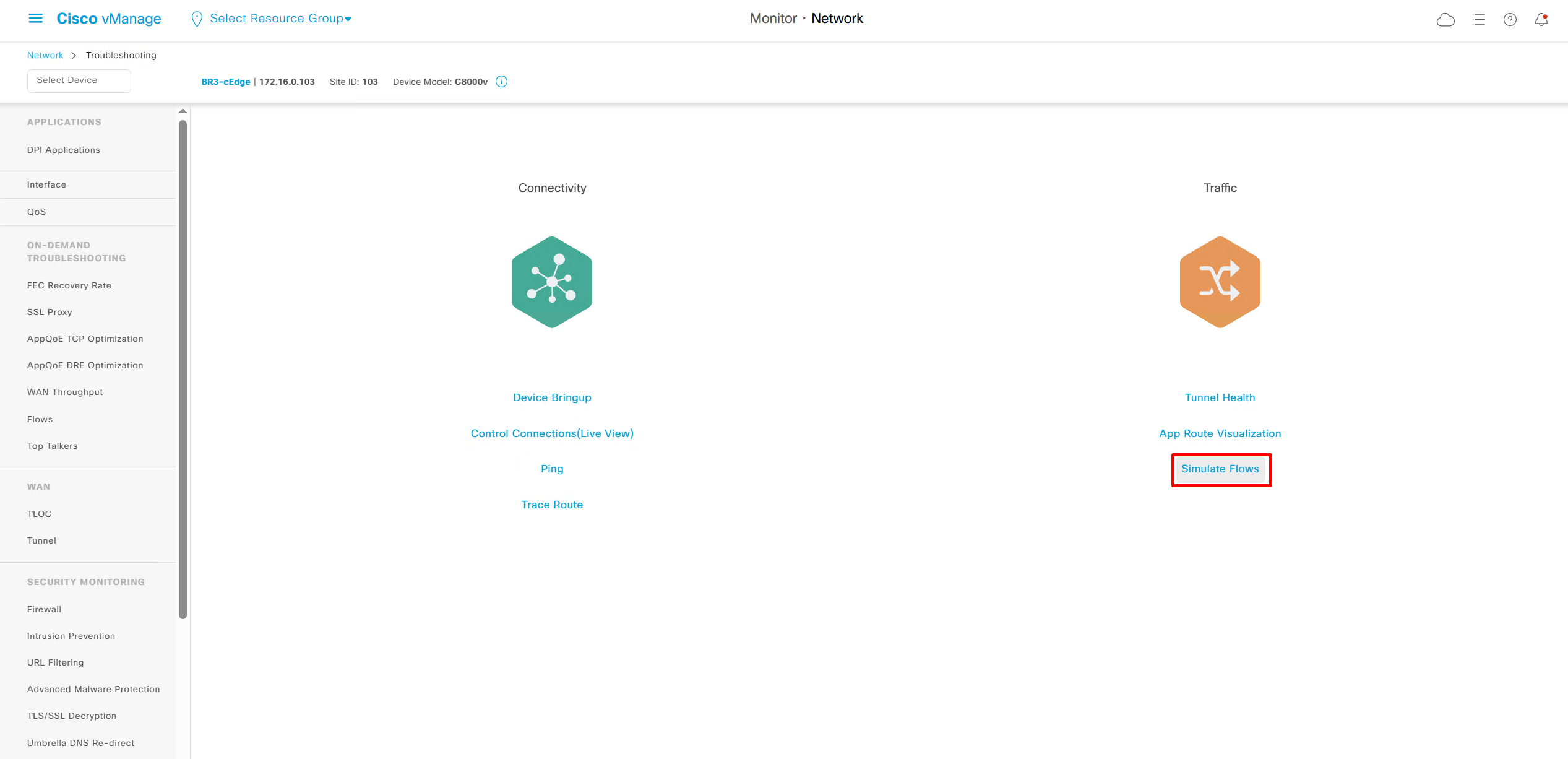Open Tunnel Health link
Image resolution: width=1568 pixels, height=759 pixels.
(x=1220, y=397)
